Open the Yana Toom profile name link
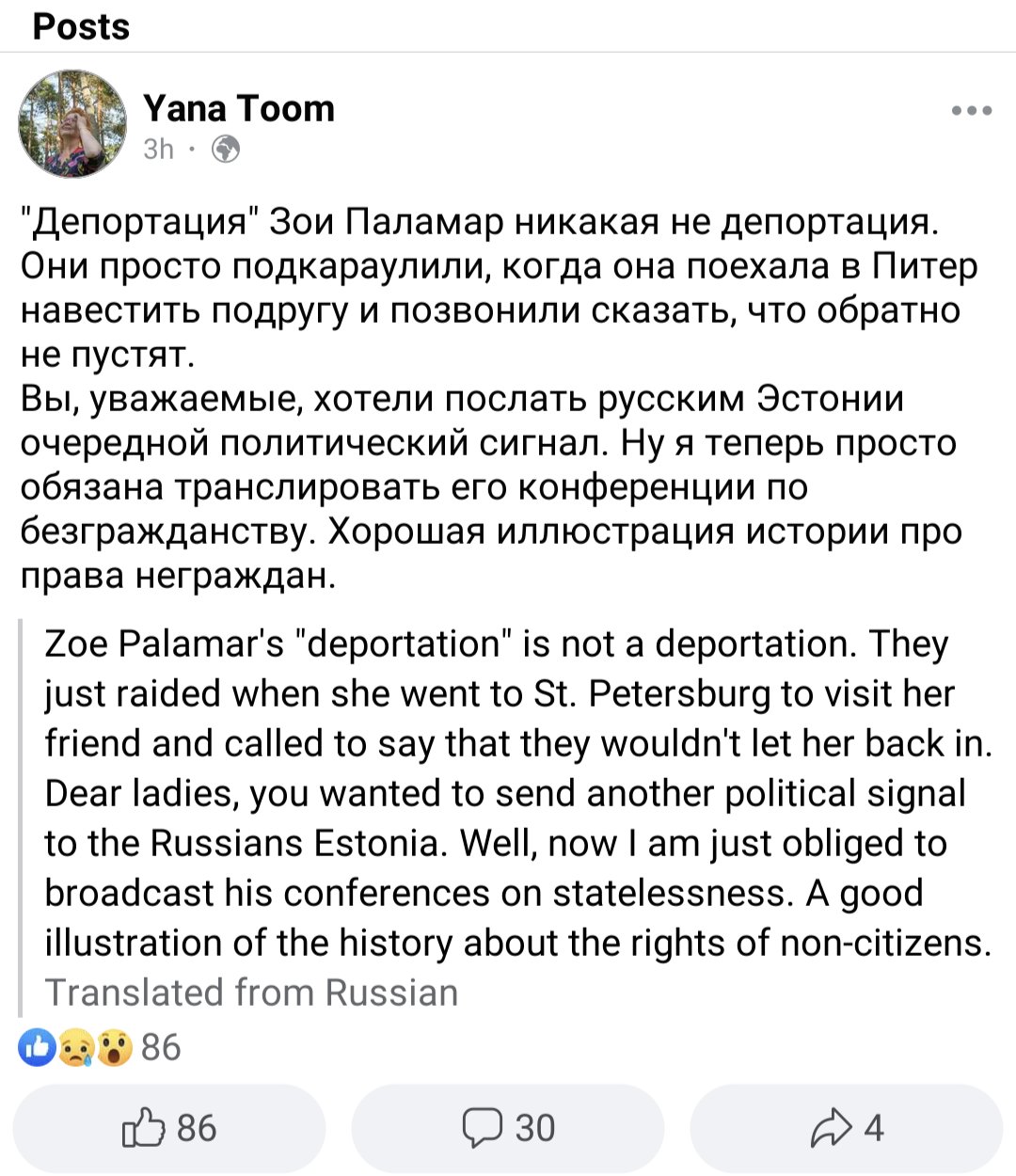The image size is (1016, 1176). (x=239, y=109)
